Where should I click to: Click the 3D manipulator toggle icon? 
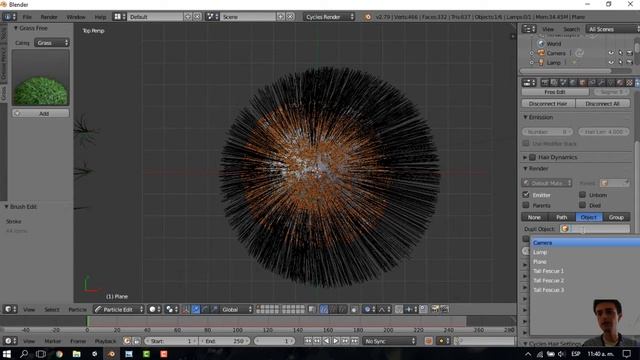click(x=186, y=309)
